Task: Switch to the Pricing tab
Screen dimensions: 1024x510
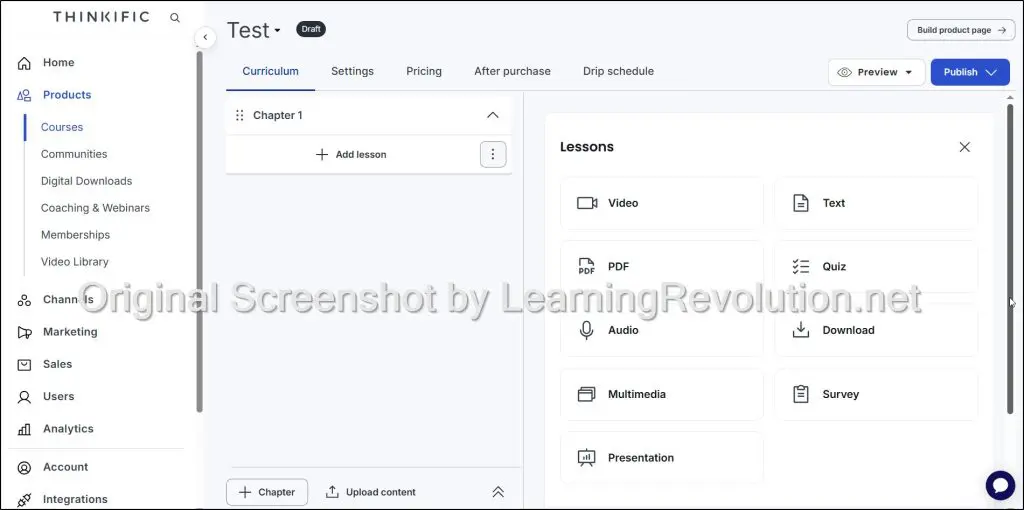Action: click(x=424, y=71)
